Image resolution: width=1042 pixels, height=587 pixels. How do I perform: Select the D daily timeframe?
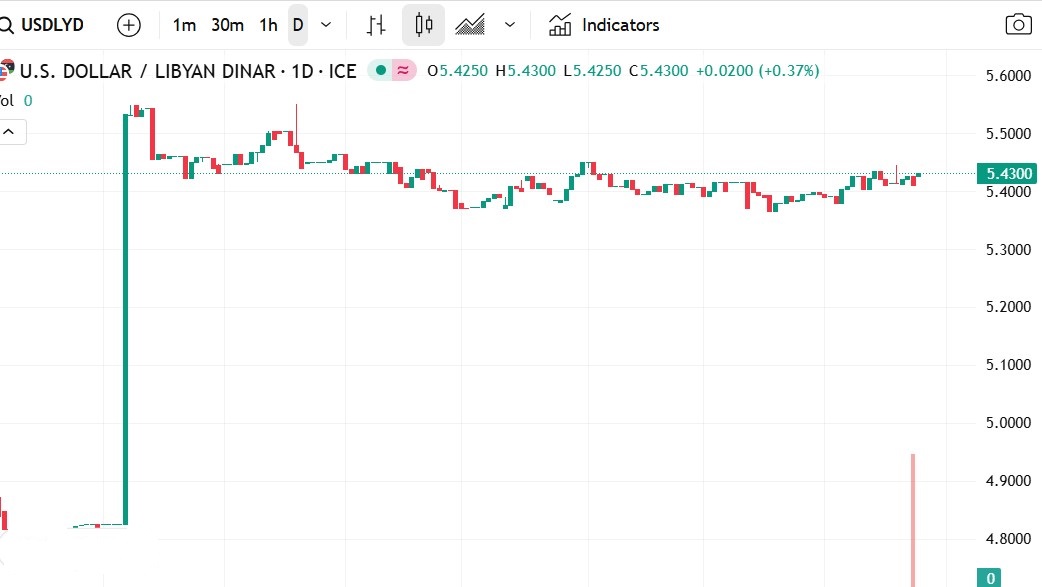coord(298,25)
